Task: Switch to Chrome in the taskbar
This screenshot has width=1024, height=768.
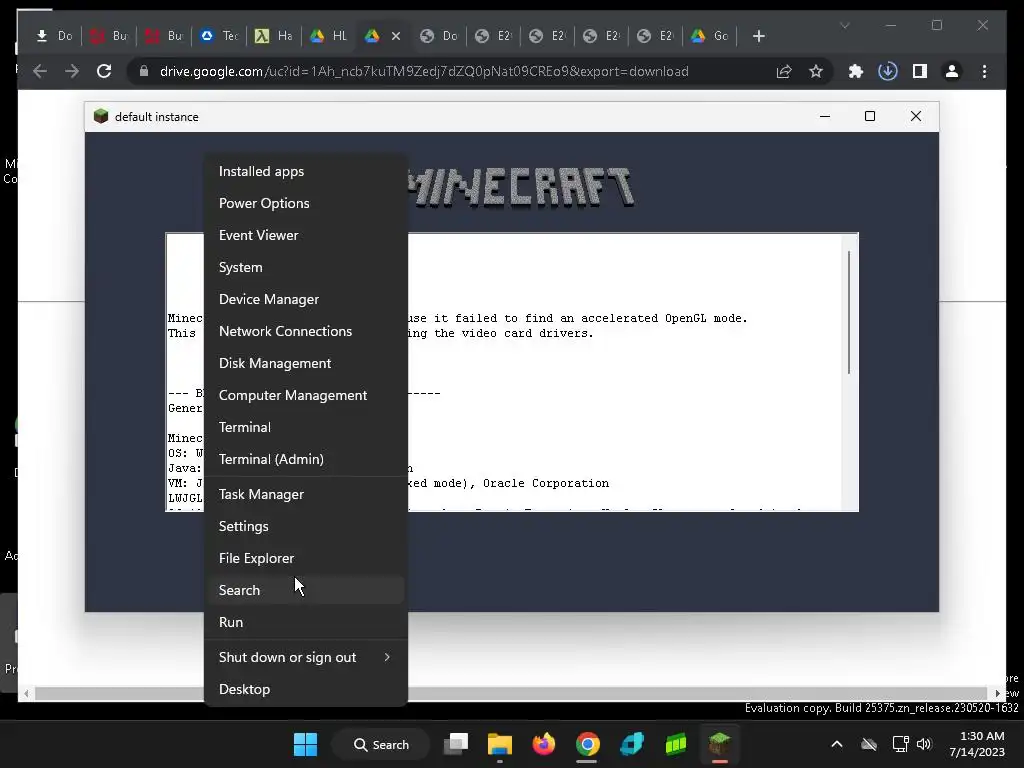Action: coord(587,744)
